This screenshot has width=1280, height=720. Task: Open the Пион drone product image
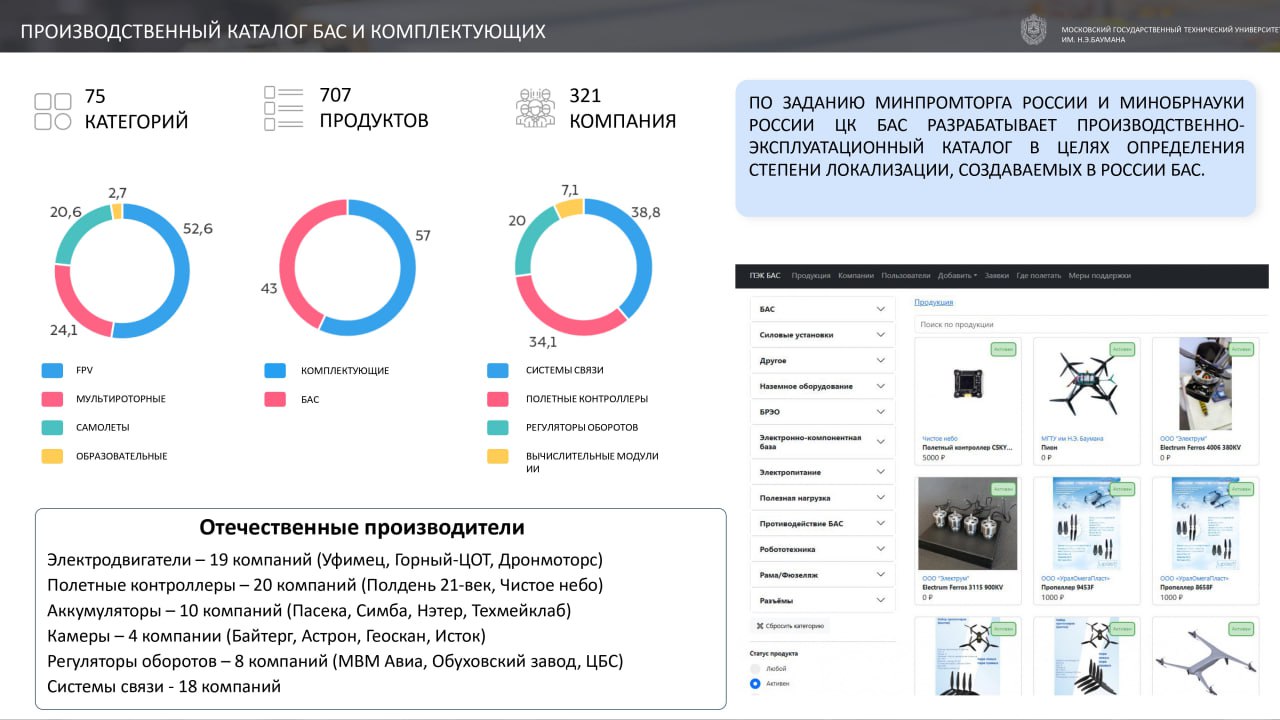tap(1087, 384)
